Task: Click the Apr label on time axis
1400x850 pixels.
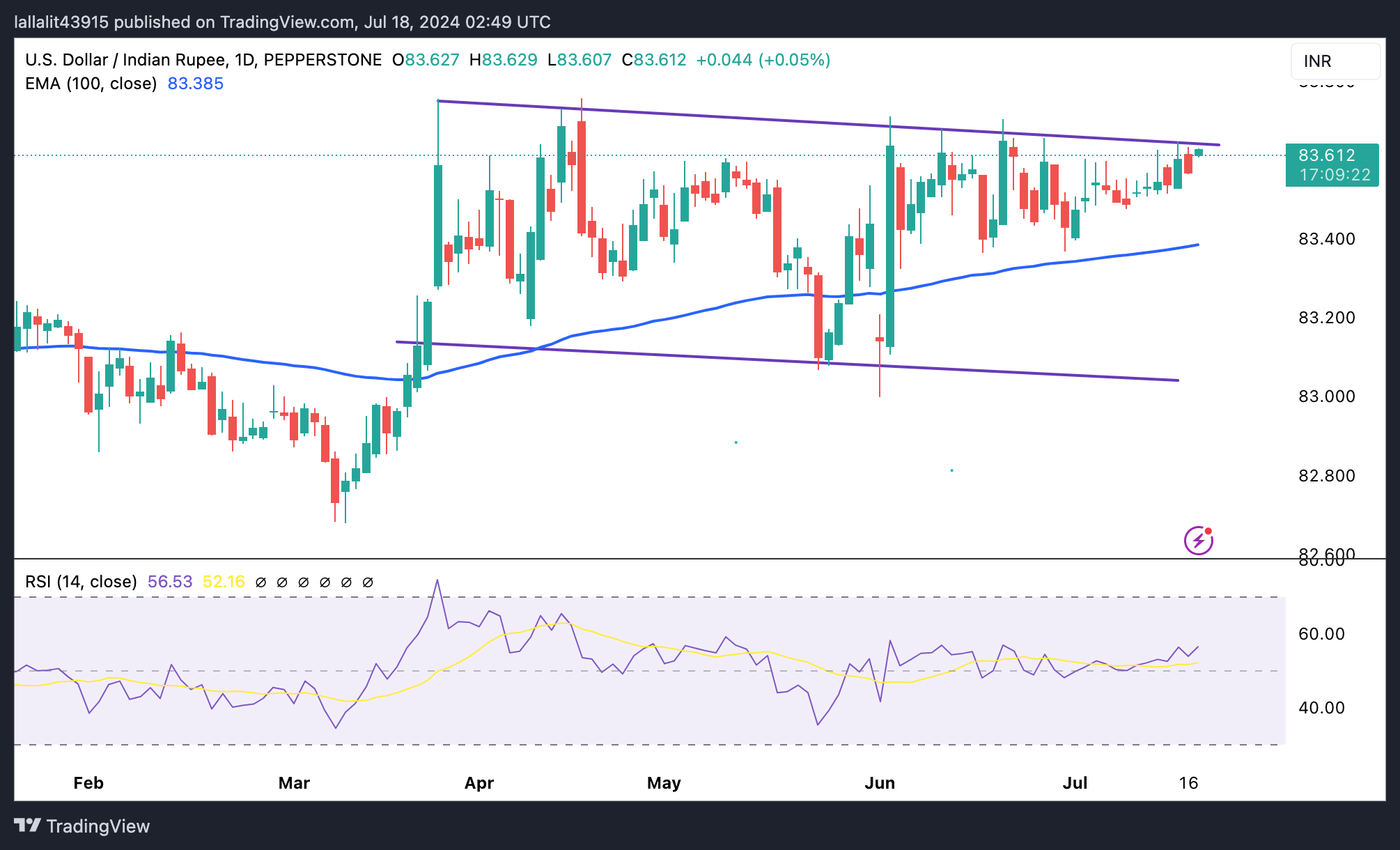Action: (479, 783)
